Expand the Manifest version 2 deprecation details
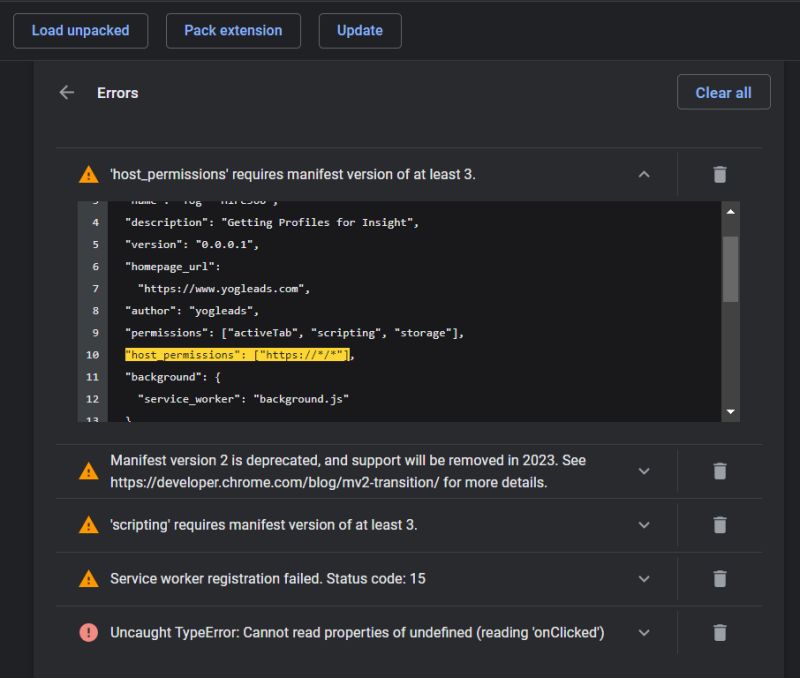 pyautogui.click(x=644, y=470)
